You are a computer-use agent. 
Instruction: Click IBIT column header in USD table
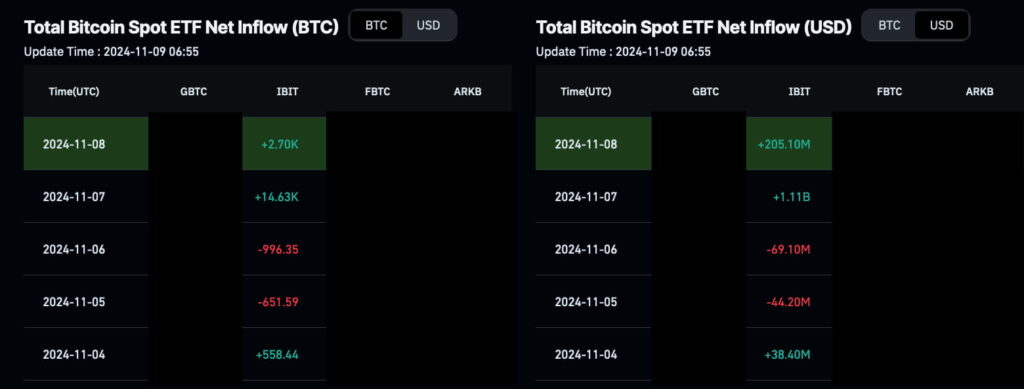[x=799, y=91]
